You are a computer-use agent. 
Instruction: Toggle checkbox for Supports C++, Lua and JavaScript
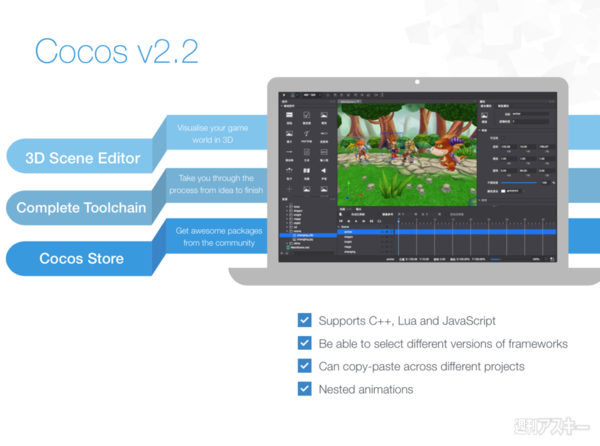305,320
